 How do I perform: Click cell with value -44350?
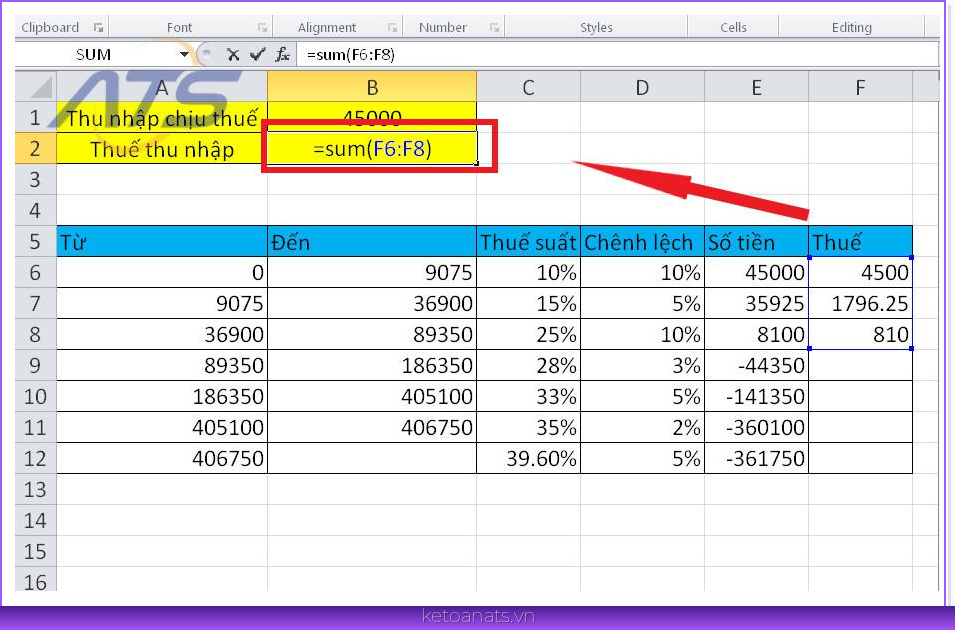click(756, 366)
